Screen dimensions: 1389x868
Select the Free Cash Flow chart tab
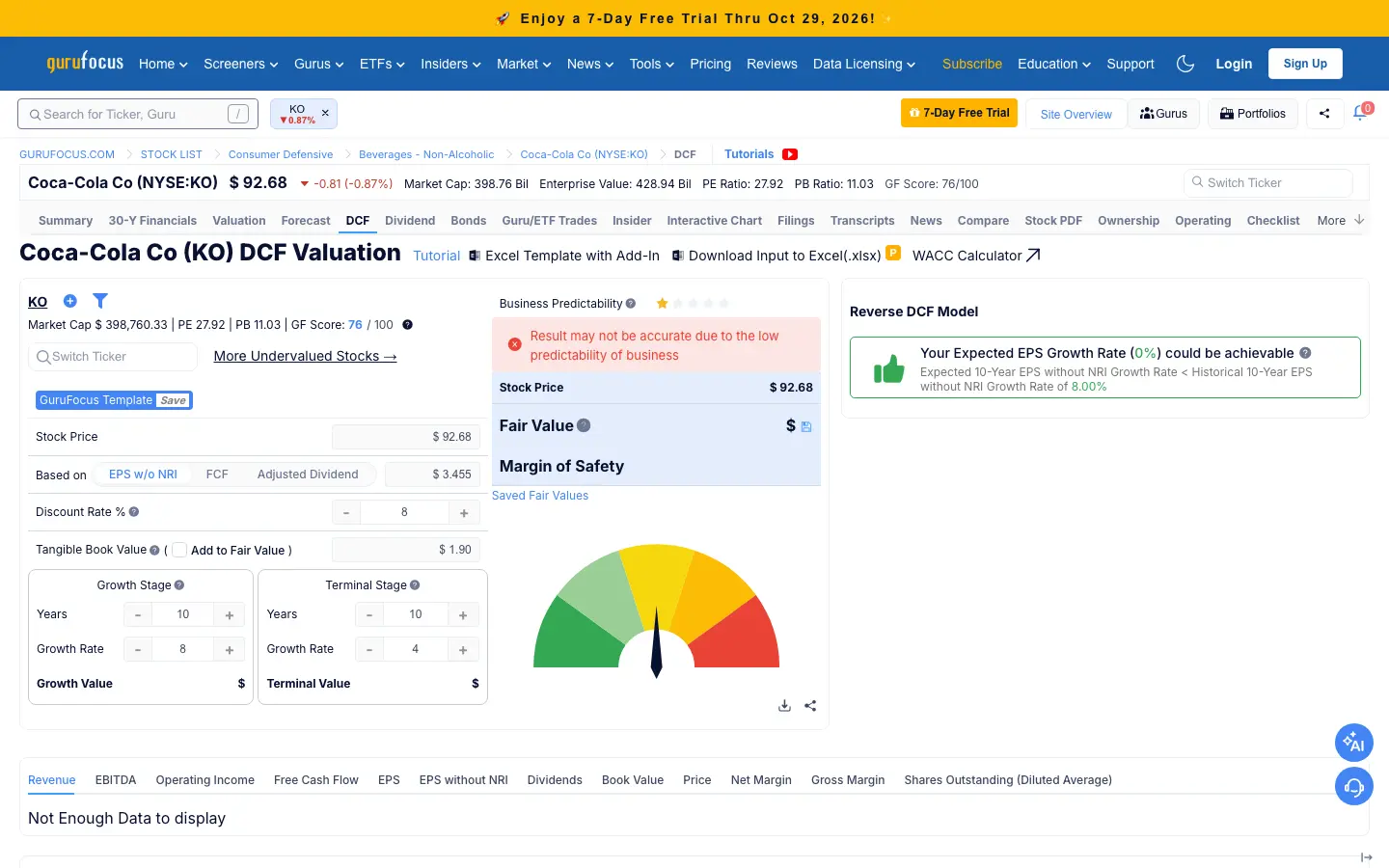[316, 780]
